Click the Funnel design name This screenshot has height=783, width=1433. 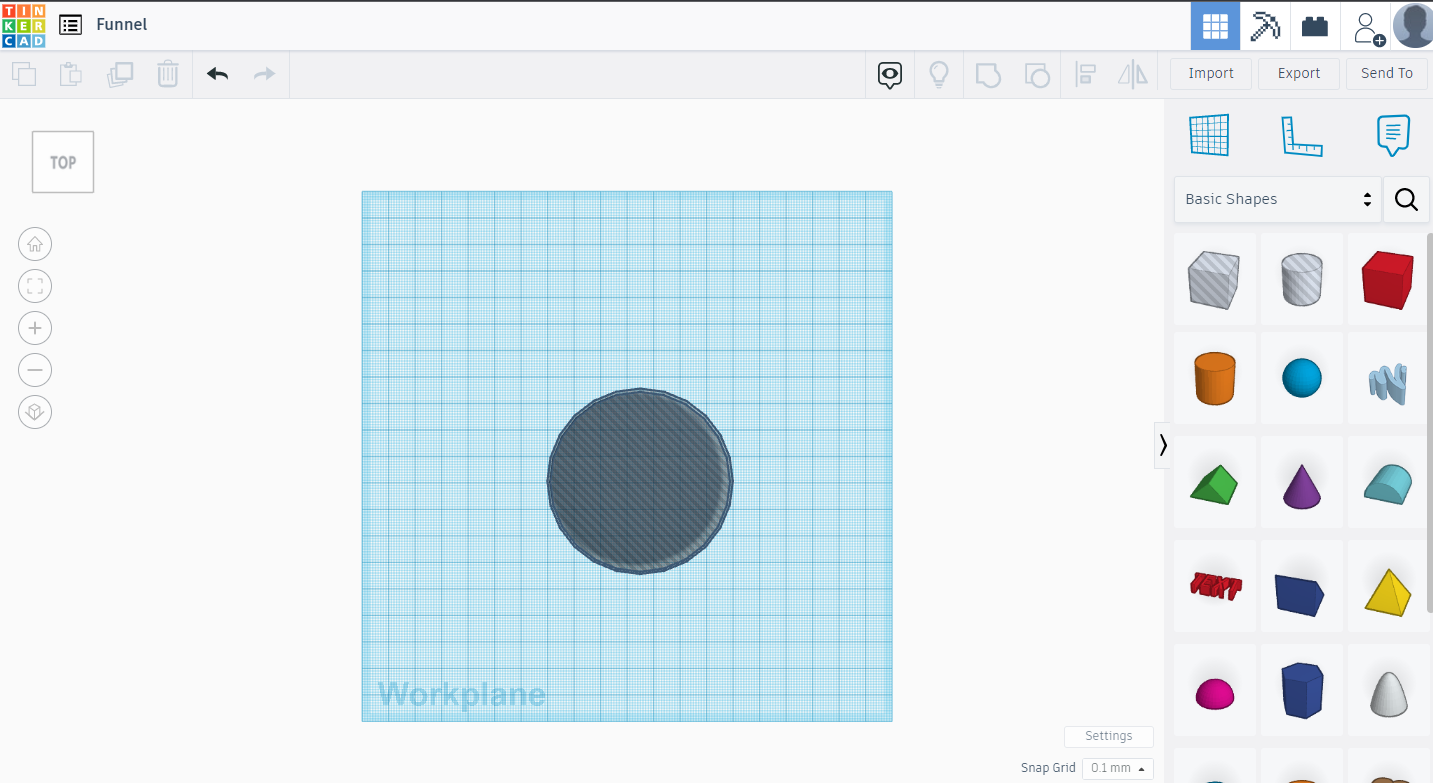click(122, 25)
